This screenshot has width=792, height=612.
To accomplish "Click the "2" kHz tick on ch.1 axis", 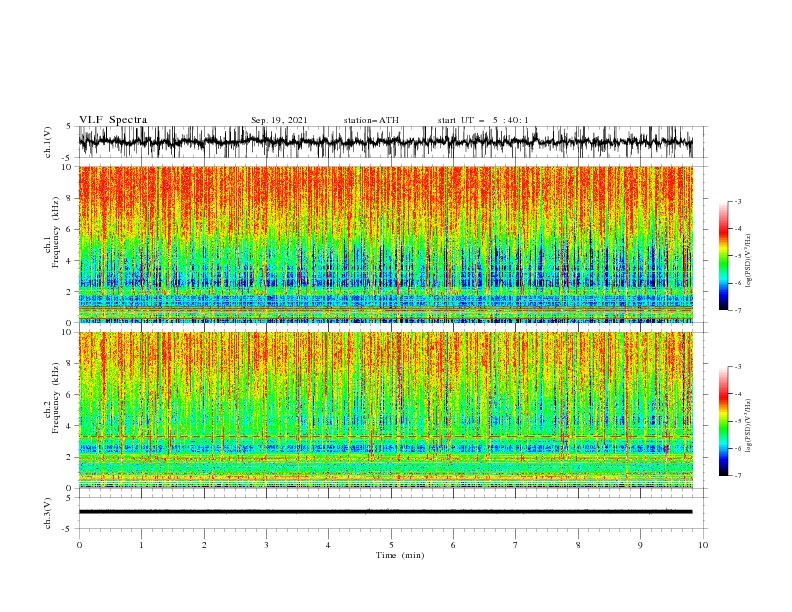I will (x=70, y=292).
